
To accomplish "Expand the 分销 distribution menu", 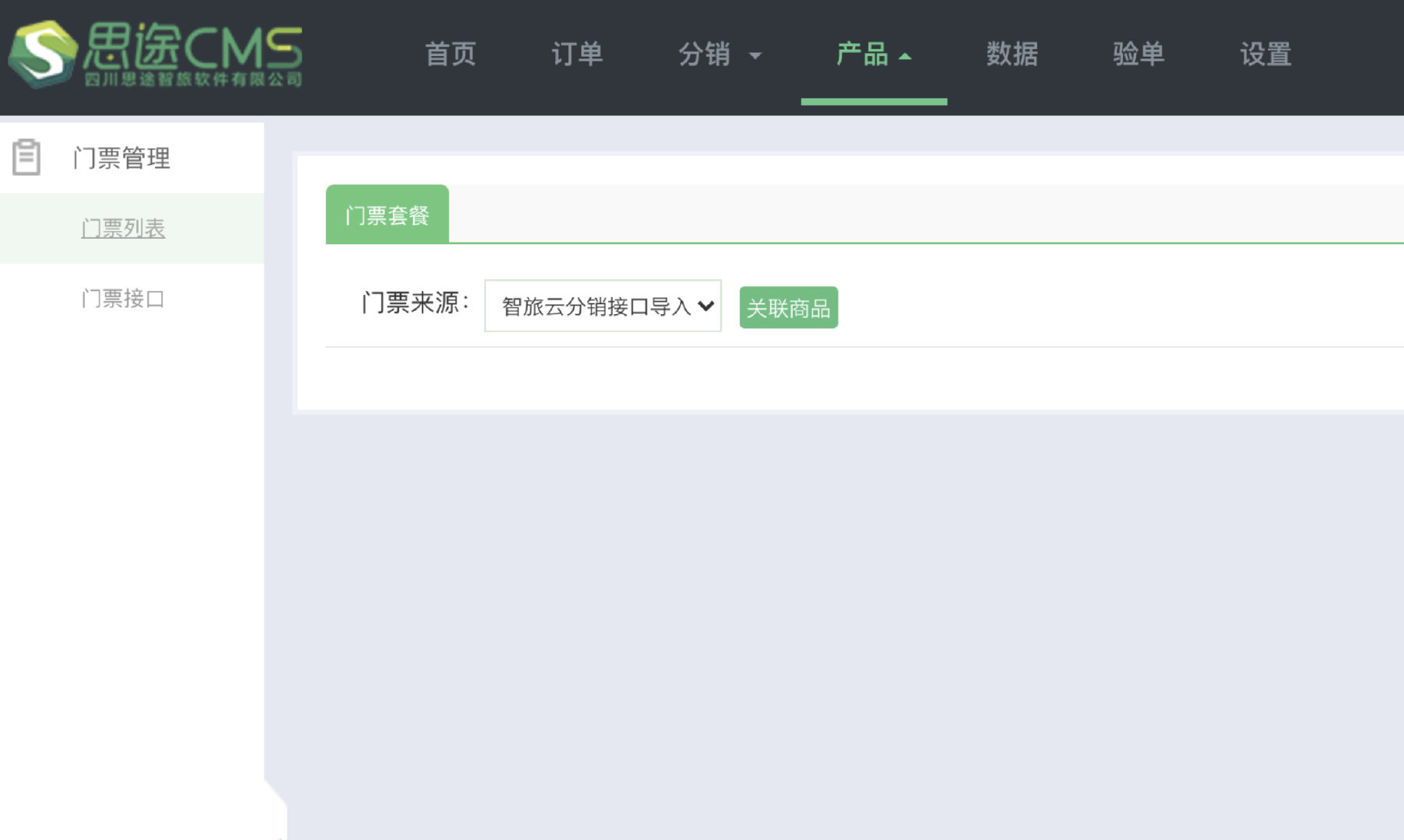I will click(705, 54).
